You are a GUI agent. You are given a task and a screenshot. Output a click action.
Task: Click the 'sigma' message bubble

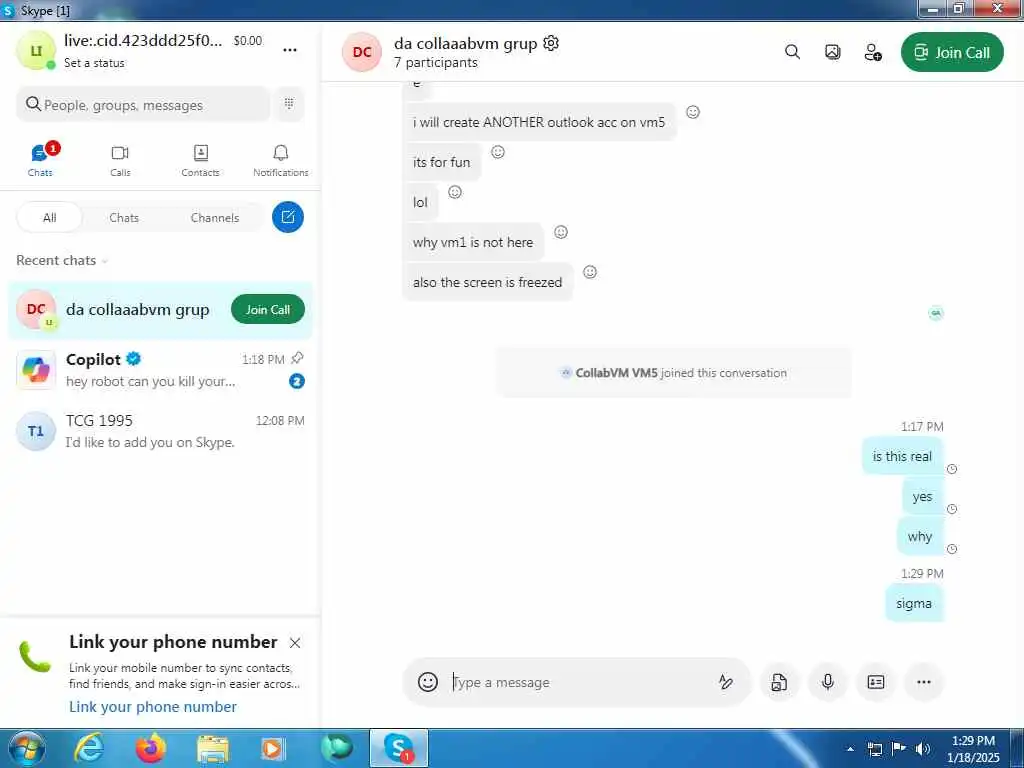coord(914,603)
